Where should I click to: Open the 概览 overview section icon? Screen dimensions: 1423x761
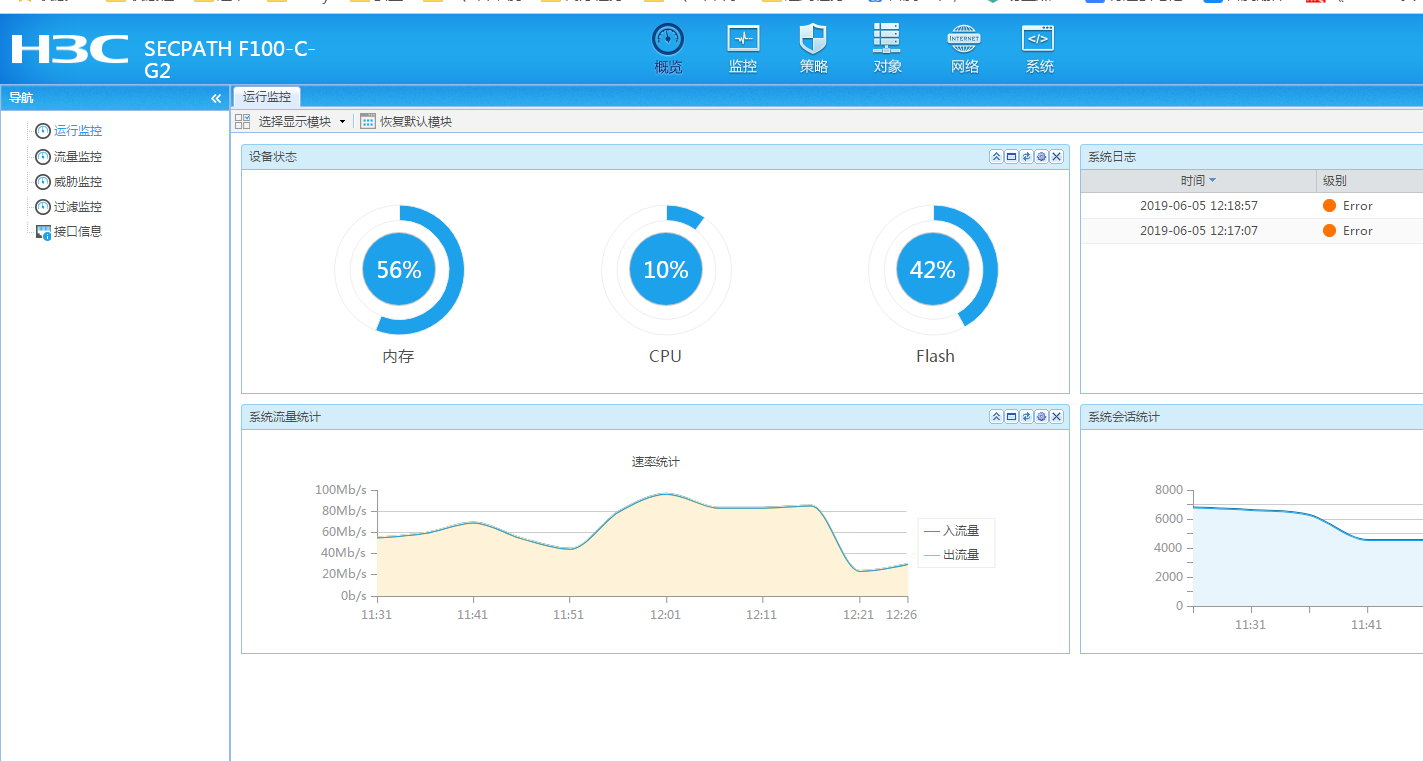(668, 41)
